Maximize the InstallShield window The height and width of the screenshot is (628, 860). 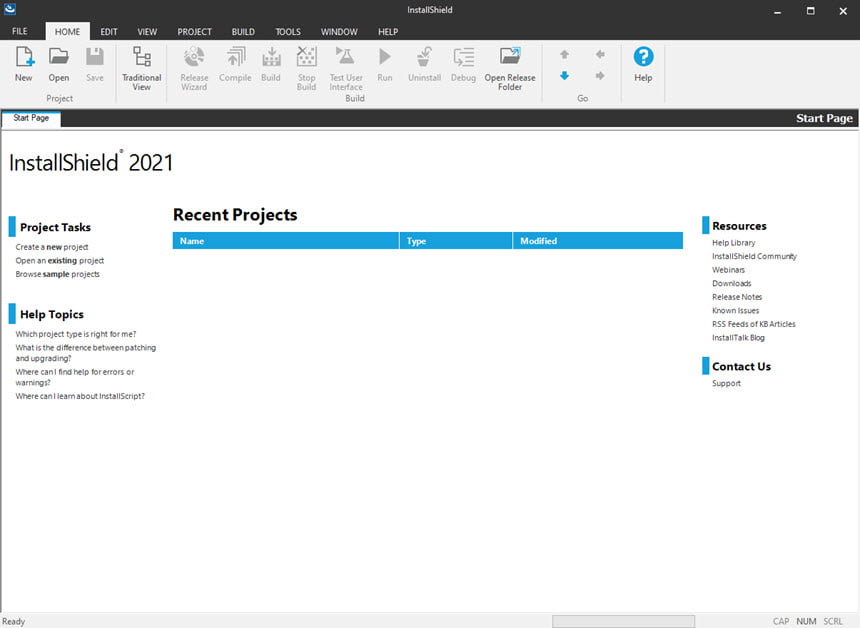pos(811,11)
